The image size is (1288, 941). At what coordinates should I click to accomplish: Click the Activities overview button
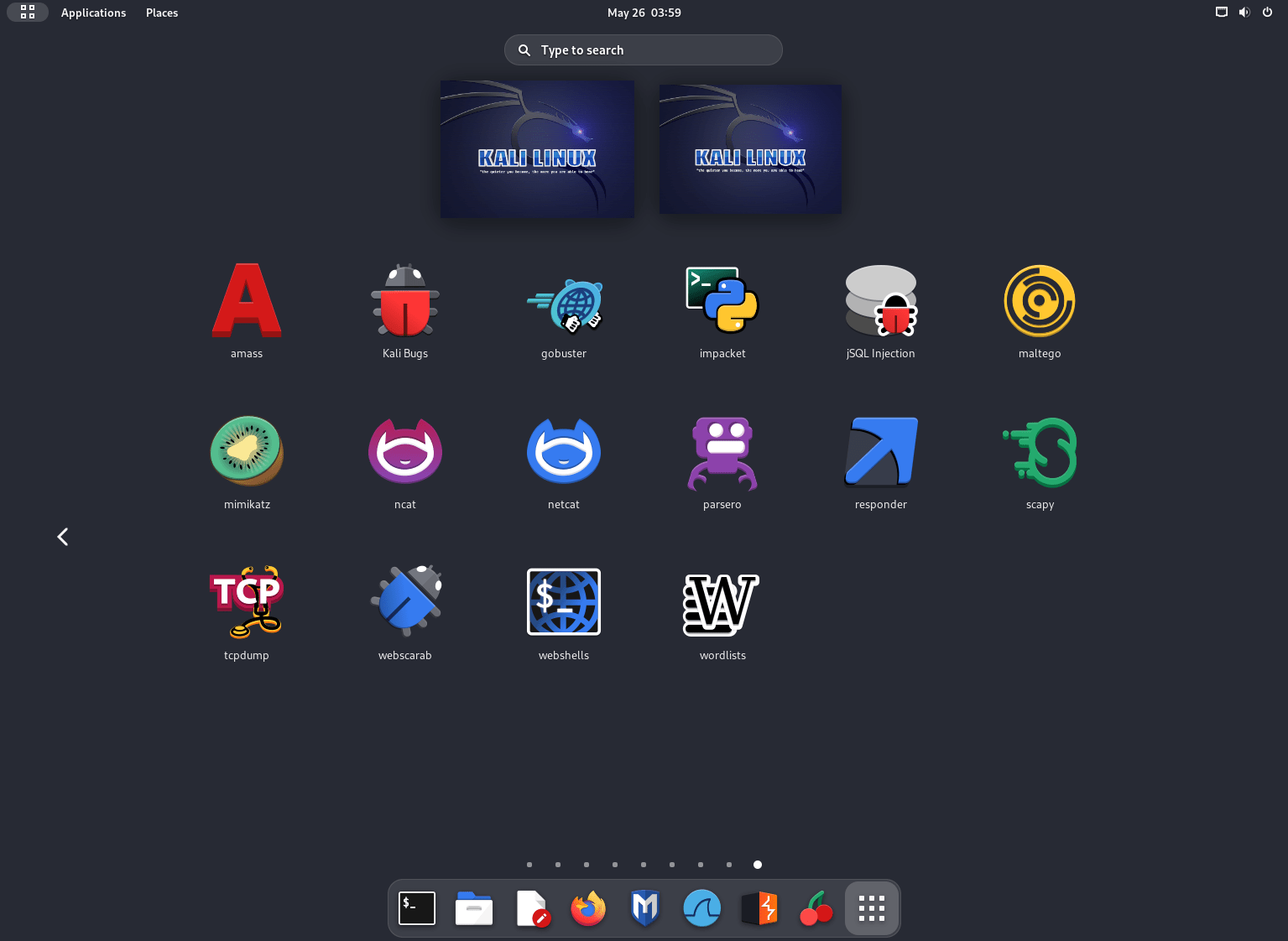tap(28, 13)
